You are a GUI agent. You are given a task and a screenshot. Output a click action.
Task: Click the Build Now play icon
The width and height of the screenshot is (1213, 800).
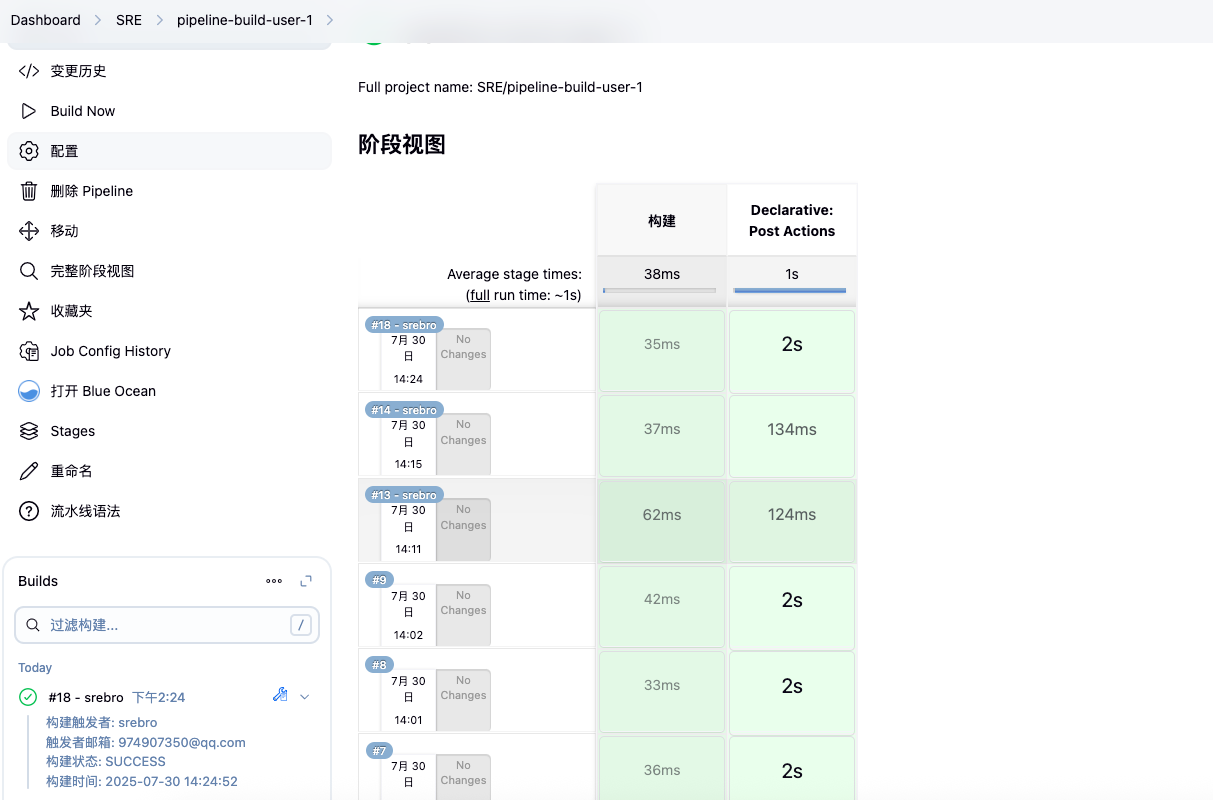coord(29,111)
